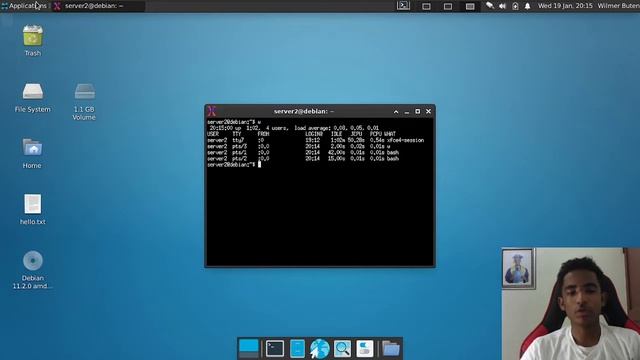Open Application Finder magnifier in dock

click(x=342, y=349)
